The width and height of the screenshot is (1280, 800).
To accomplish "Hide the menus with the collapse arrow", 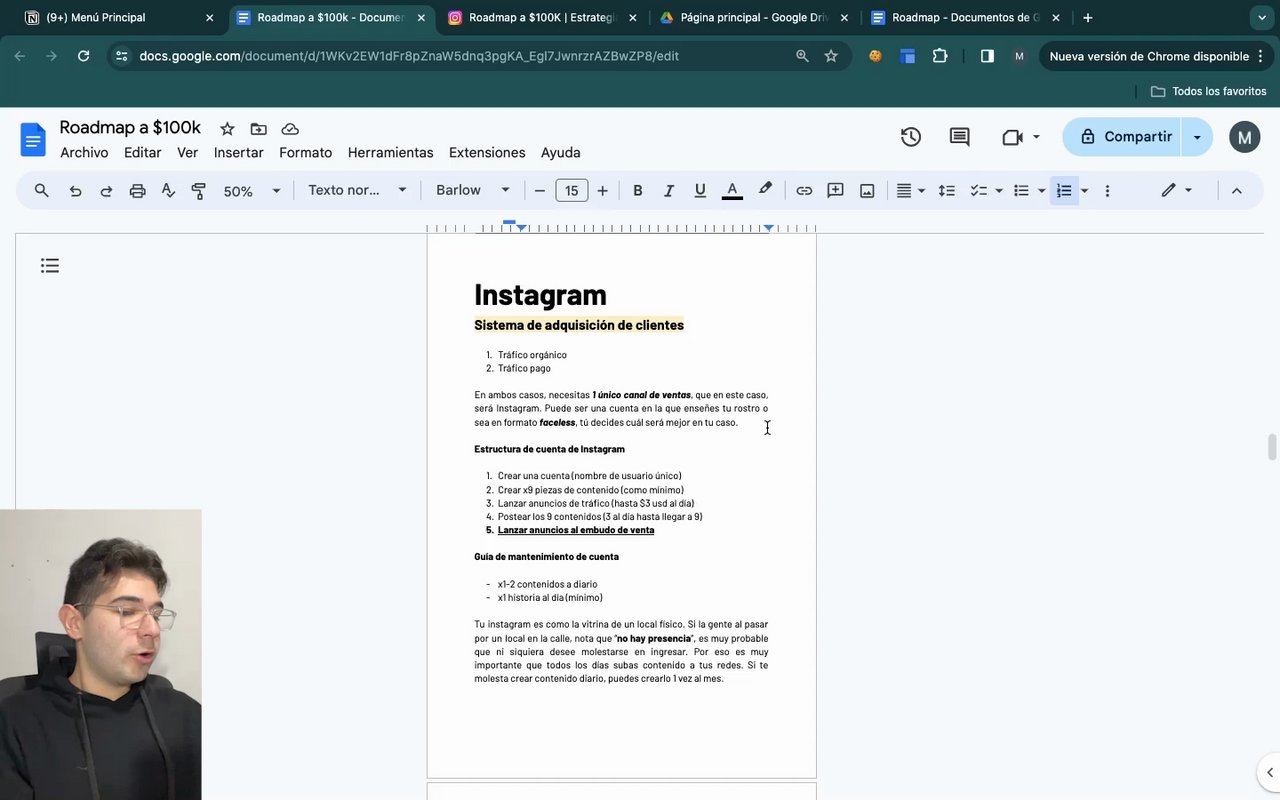I will coord(1236,190).
